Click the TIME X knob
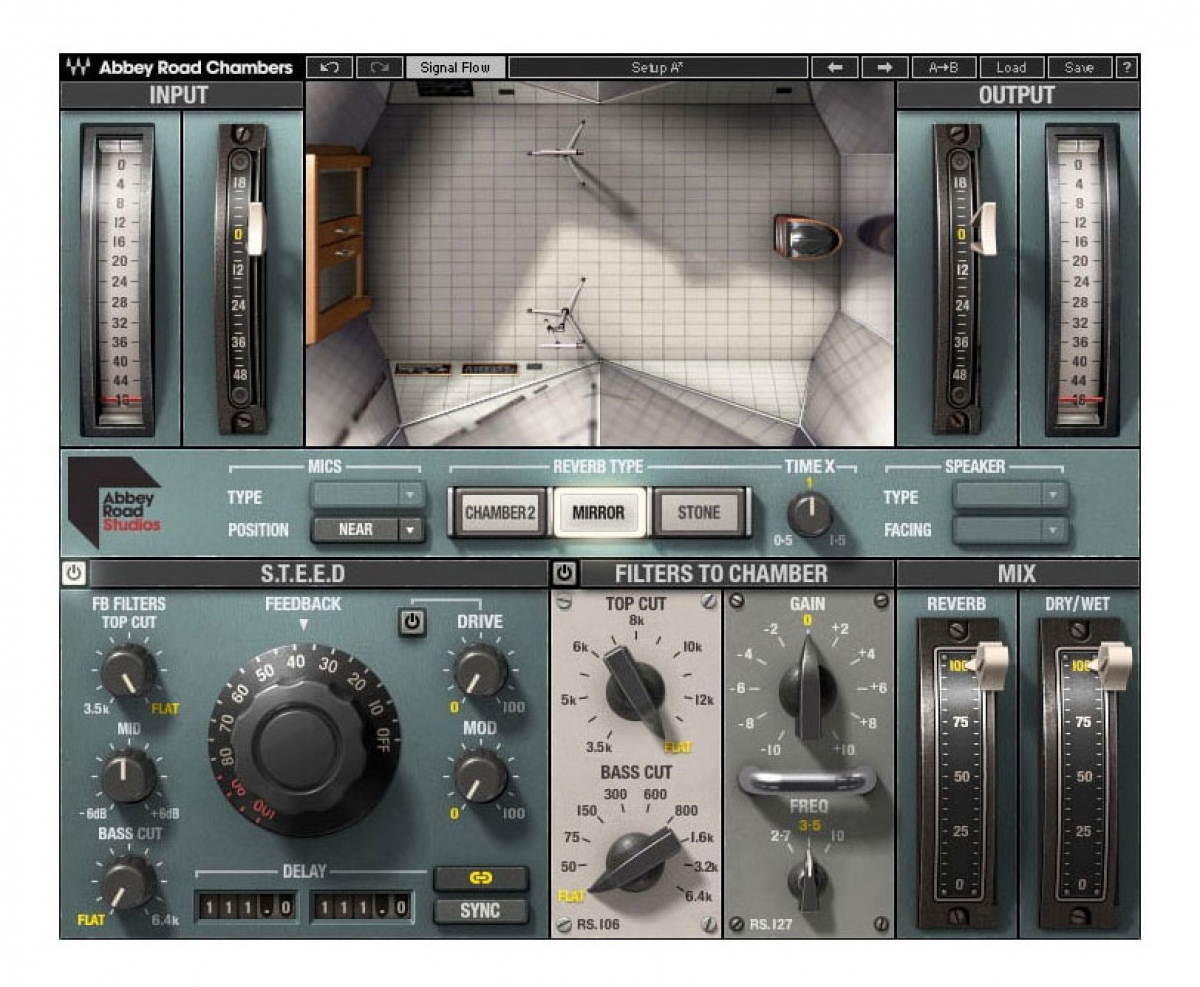1200x987 pixels. click(811, 515)
